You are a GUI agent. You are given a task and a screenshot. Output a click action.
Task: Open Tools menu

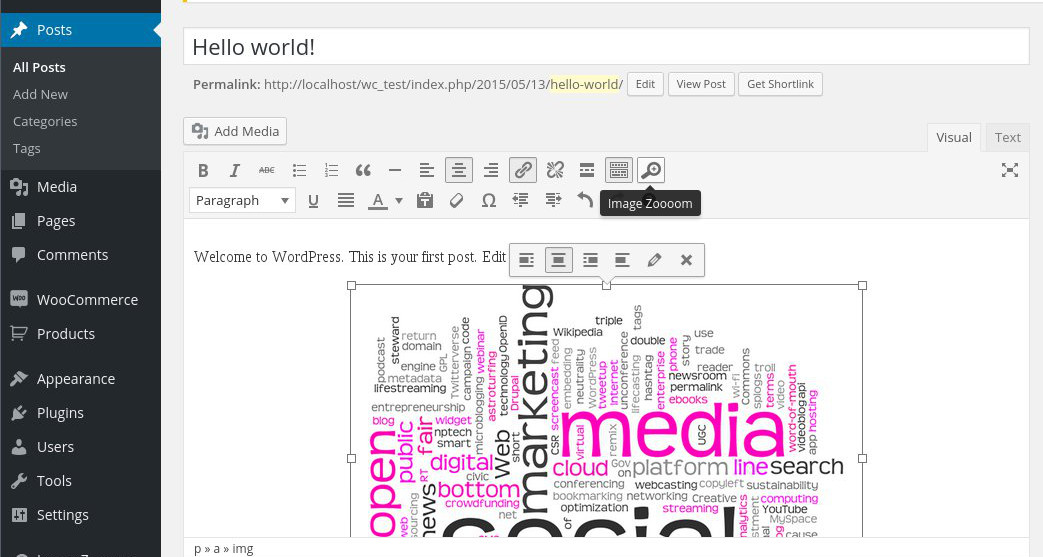pyautogui.click(x=80, y=481)
